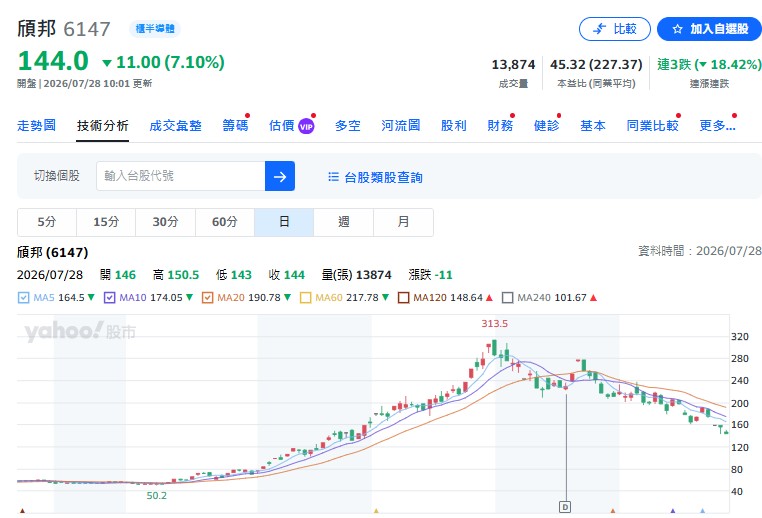Click the 313.5 high price label
Image resolution: width=762 pixels, height=518 pixels.
(494, 324)
